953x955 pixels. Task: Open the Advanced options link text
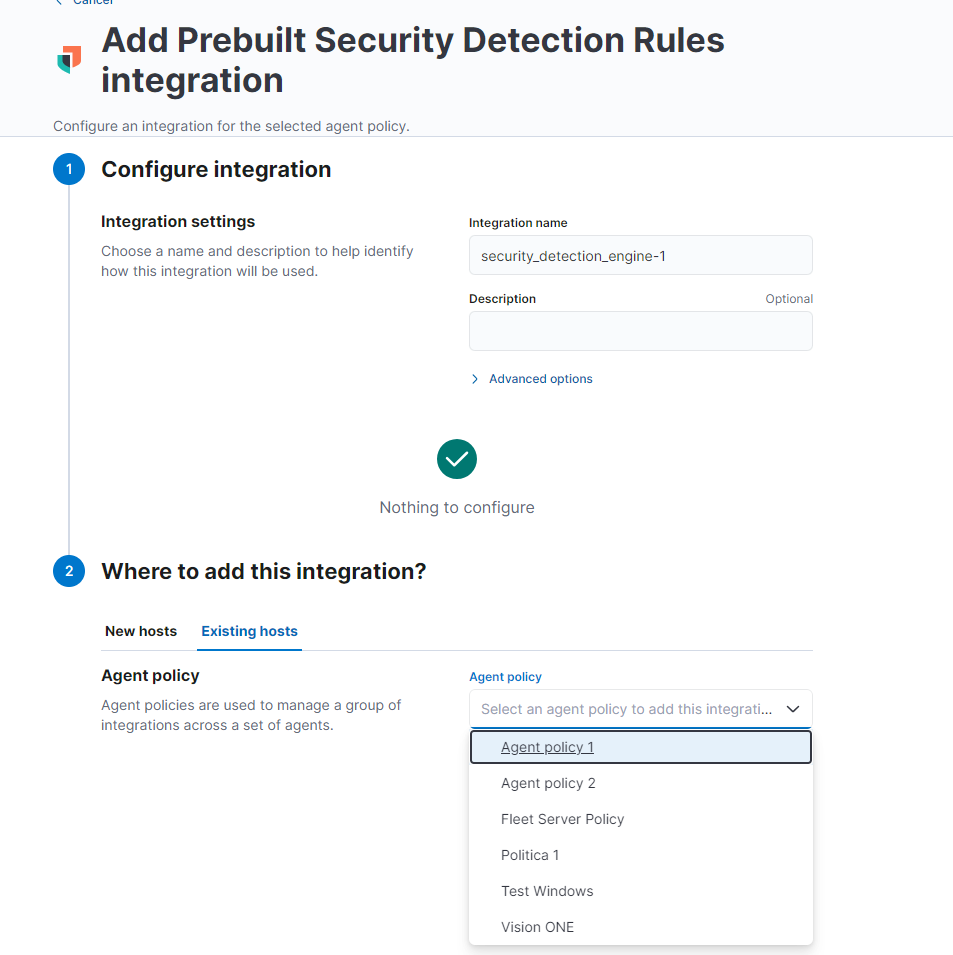[x=540, y=379]
